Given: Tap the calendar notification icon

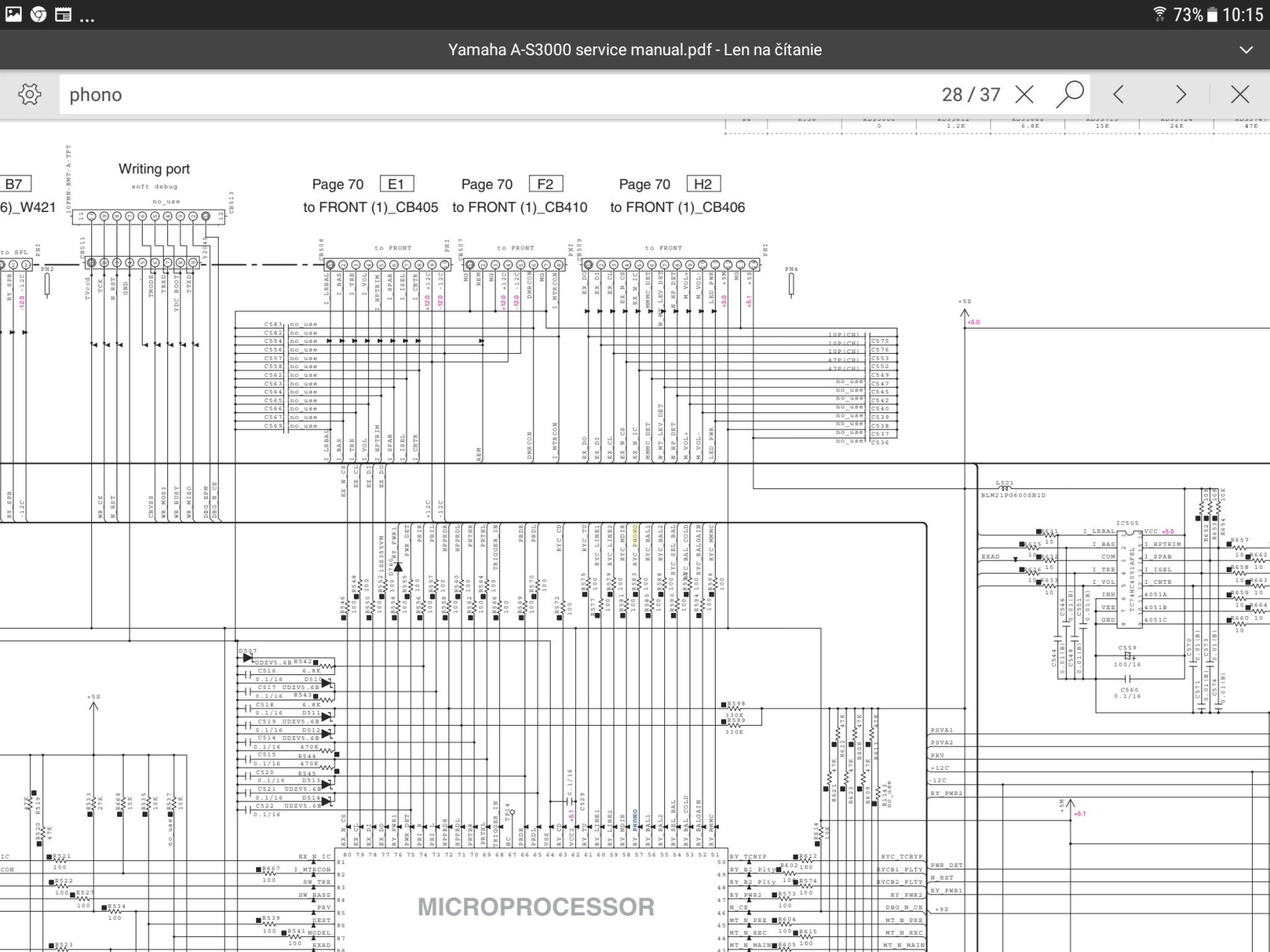Looking at the screenshot, I should (x=63, y=14).
